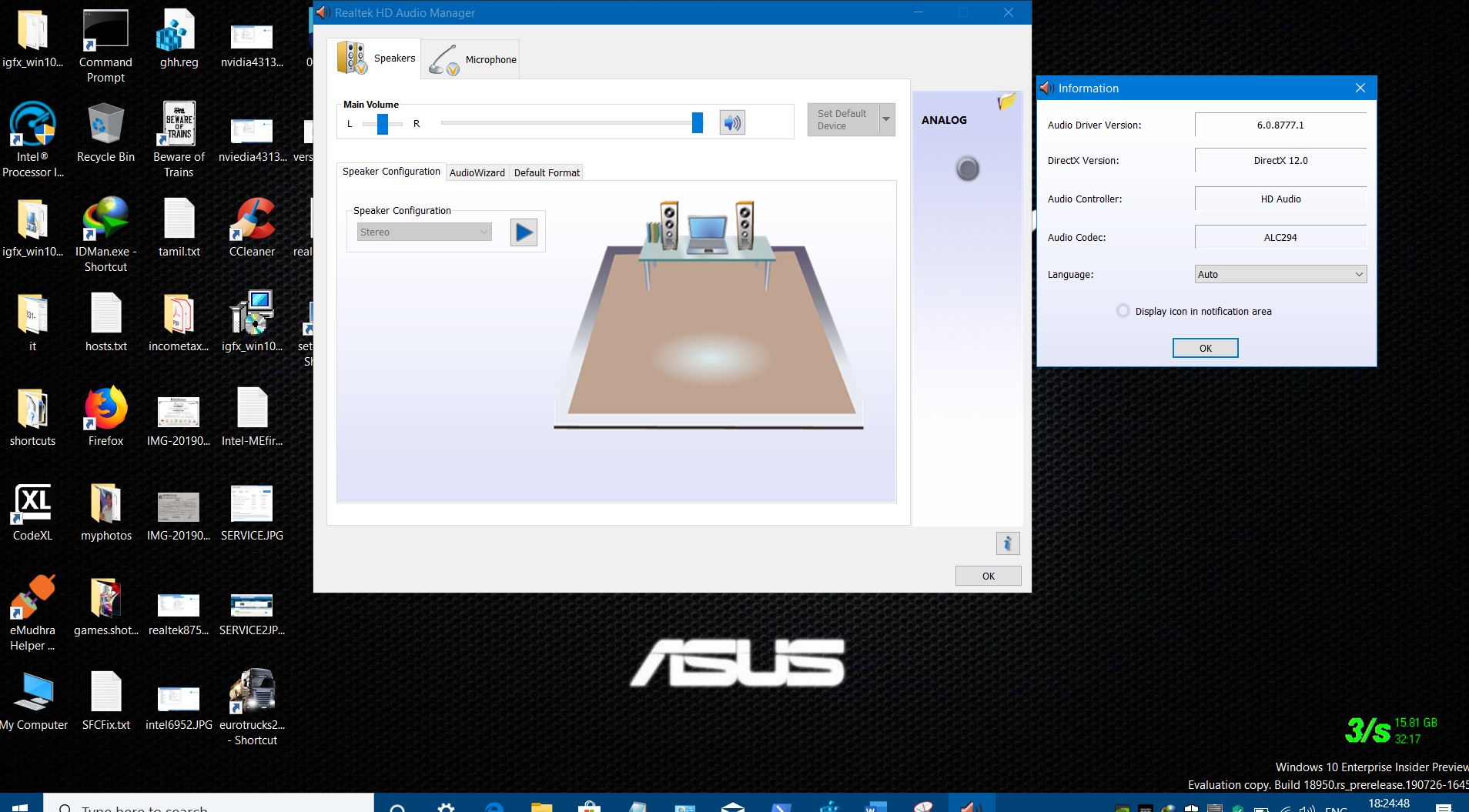
Task: Open connector settings folder icon
Action: point(1006,102)
